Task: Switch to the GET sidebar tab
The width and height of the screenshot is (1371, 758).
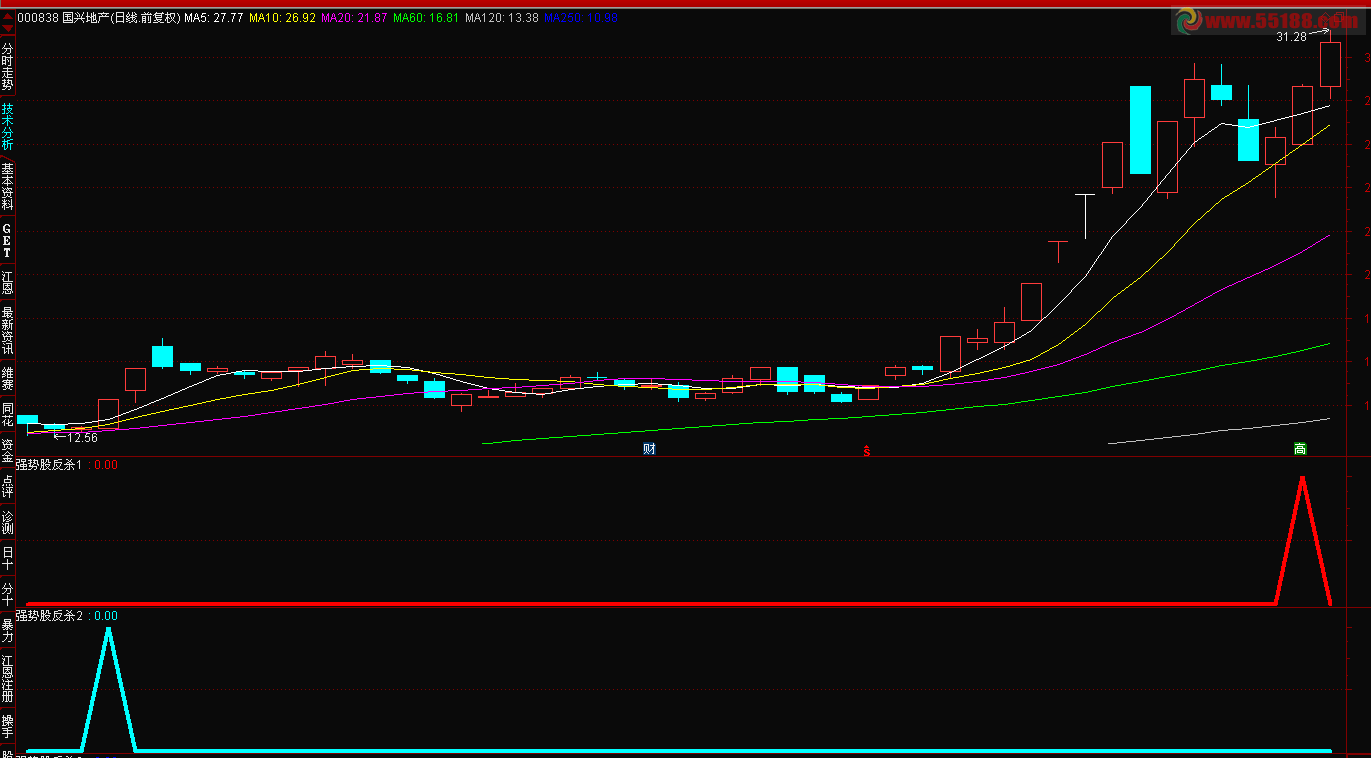Action: [7, 241]
